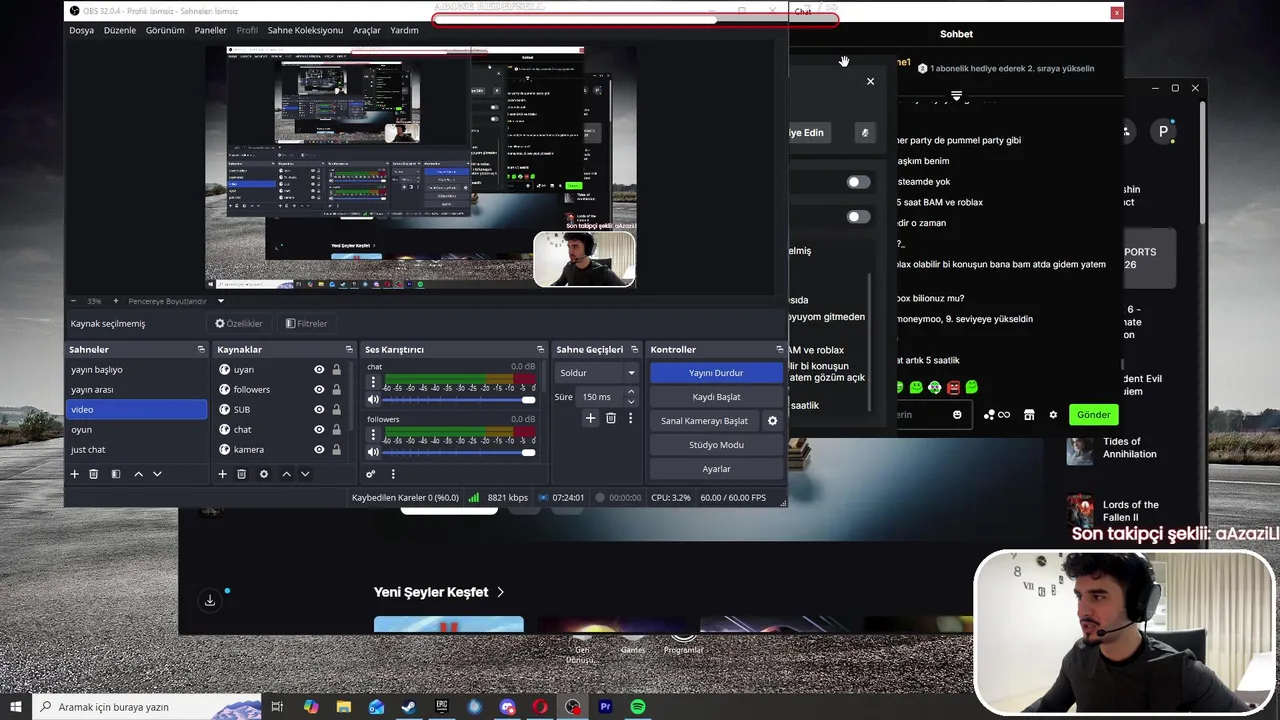
Task: Open Spotify from the taskbar
Action: pyautogui.click(x=638, y=707)
